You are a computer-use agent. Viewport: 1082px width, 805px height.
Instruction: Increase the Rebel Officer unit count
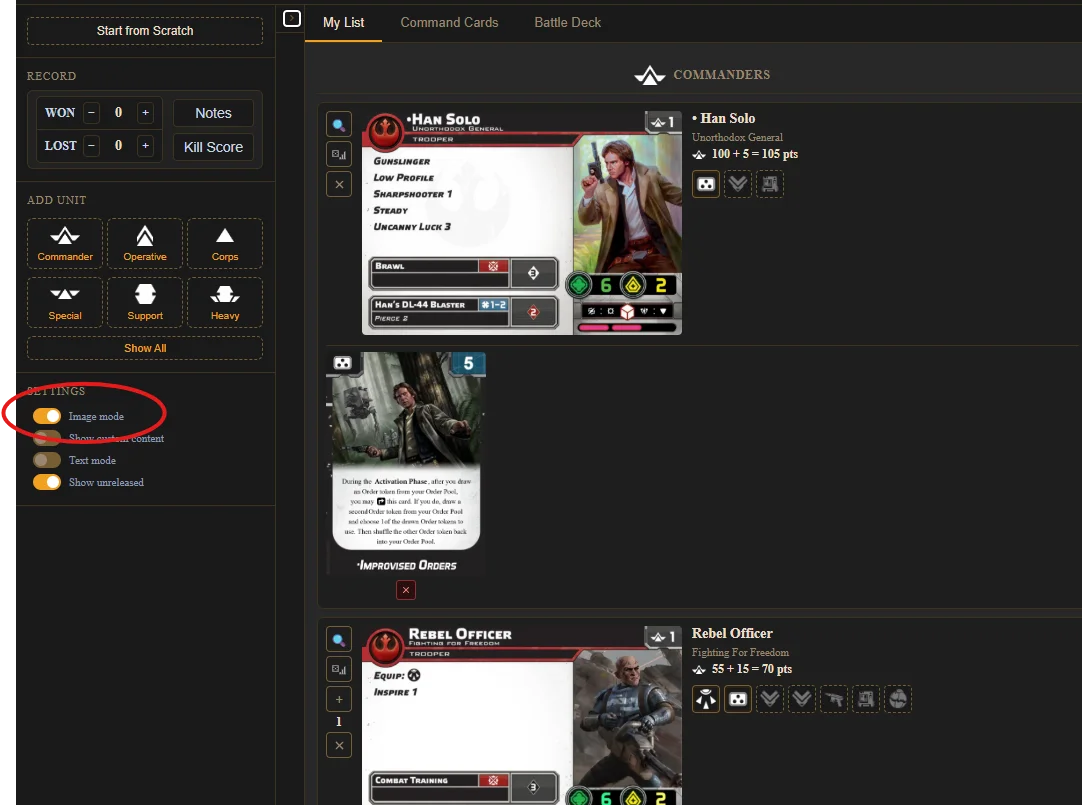click(339, 699)
